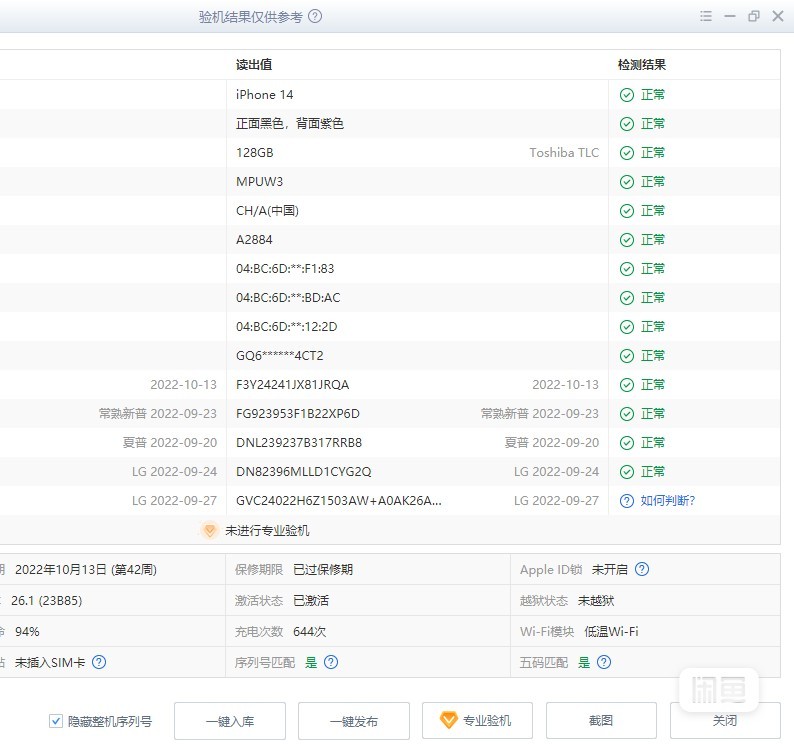
Task: Click the check icon for F3Y24241JX81JRQA
Action: (627, 385)
